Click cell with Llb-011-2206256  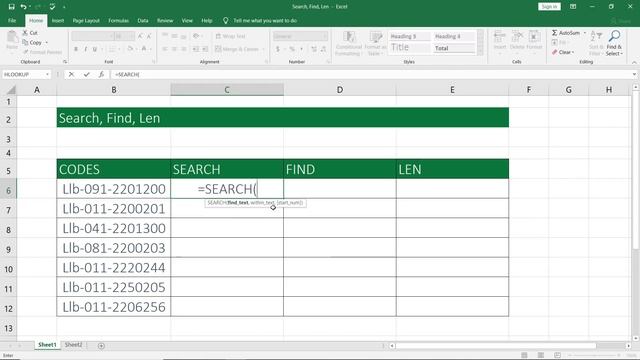click(x=113, y=307)
